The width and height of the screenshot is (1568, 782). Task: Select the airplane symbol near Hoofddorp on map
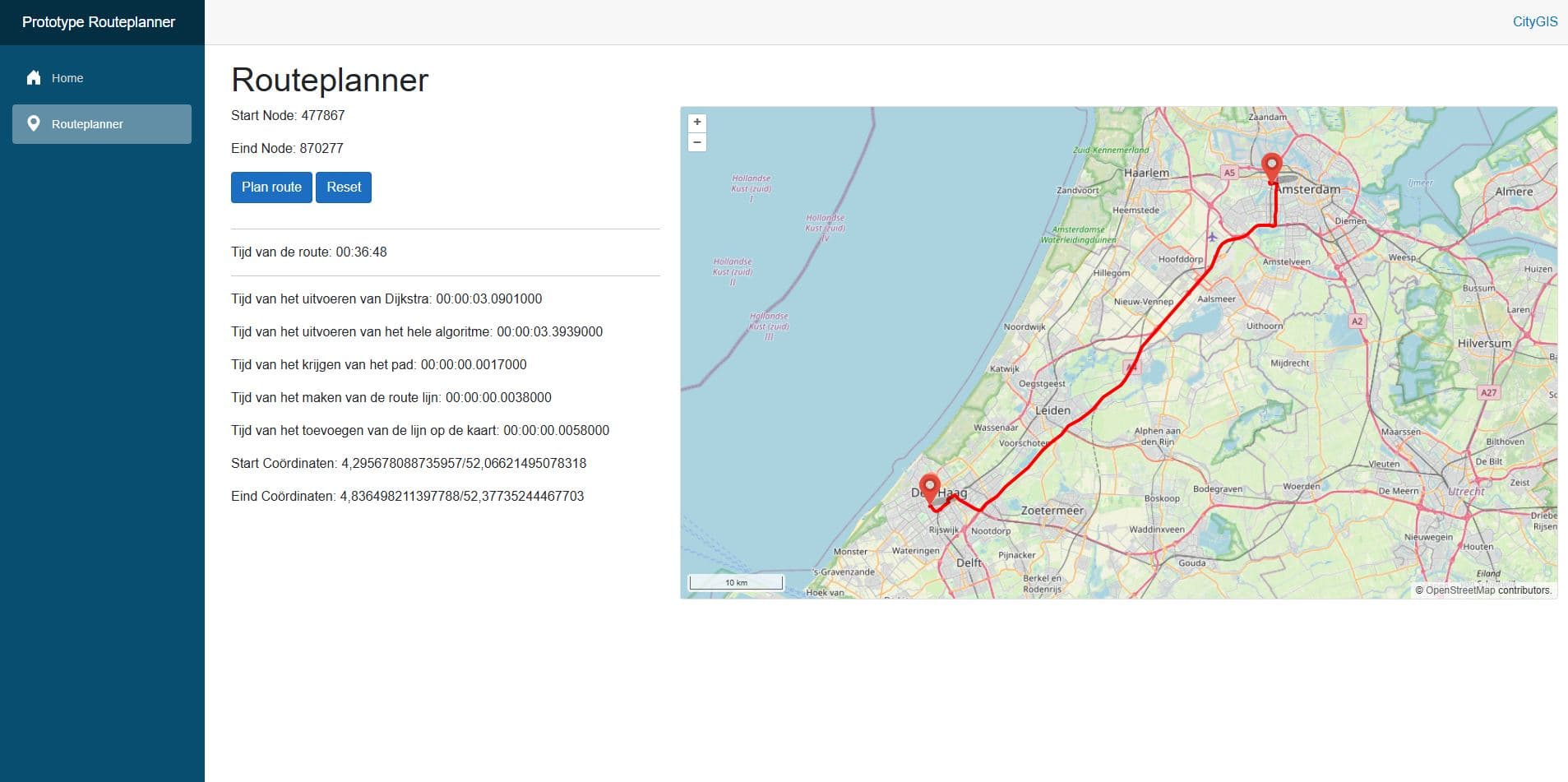click(x=1212, y=236)
